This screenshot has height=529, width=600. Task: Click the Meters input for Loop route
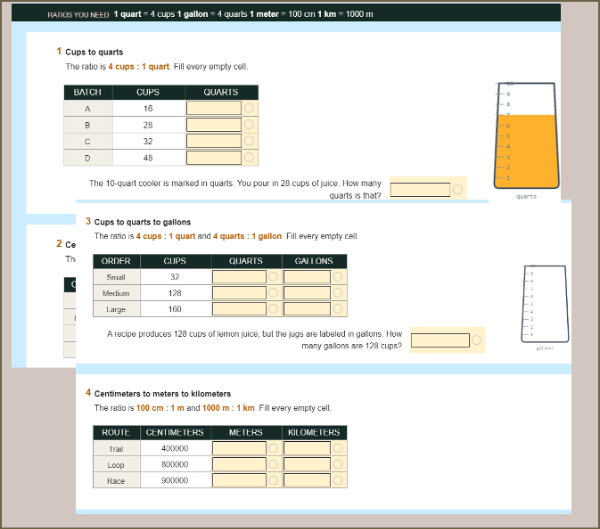[239, 464]
